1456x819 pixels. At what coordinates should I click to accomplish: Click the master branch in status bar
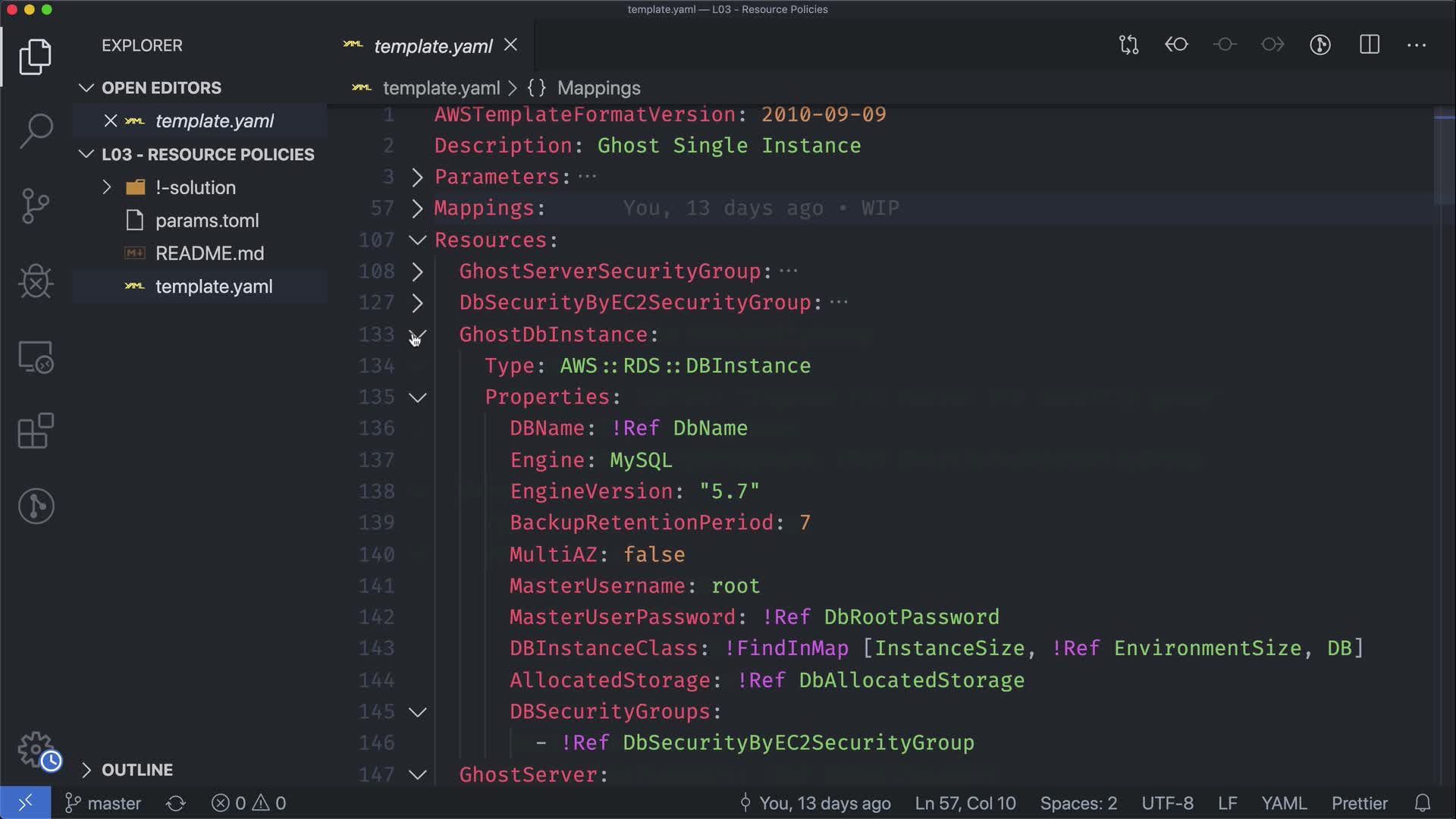104,803
